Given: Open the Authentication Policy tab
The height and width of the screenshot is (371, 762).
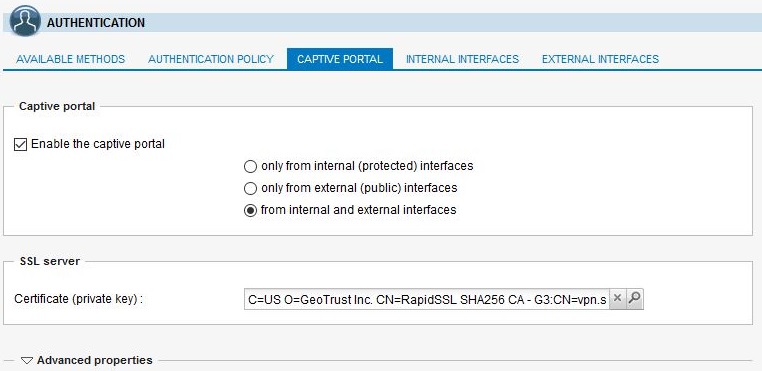Looking at the screenshot, I should [x=211, y=59].
